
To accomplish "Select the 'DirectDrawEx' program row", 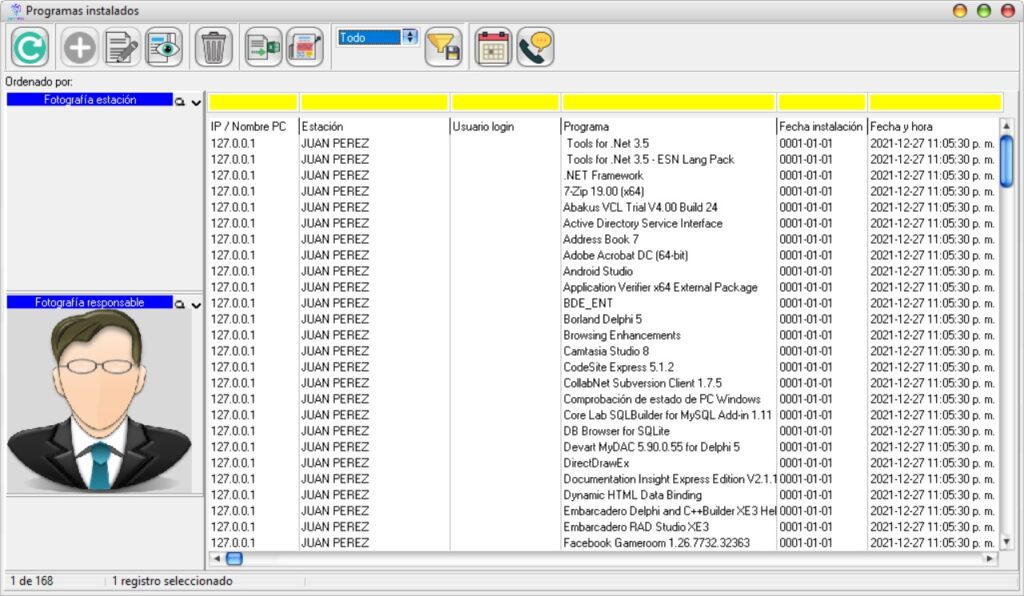I will point(603,463).
